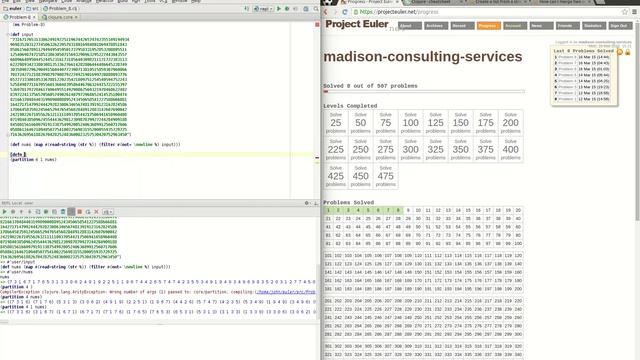This screenshot has width=640, height=360.
Task: Click the padlock icon by Last 8 Problems Solved
Action: pos(628,52)
